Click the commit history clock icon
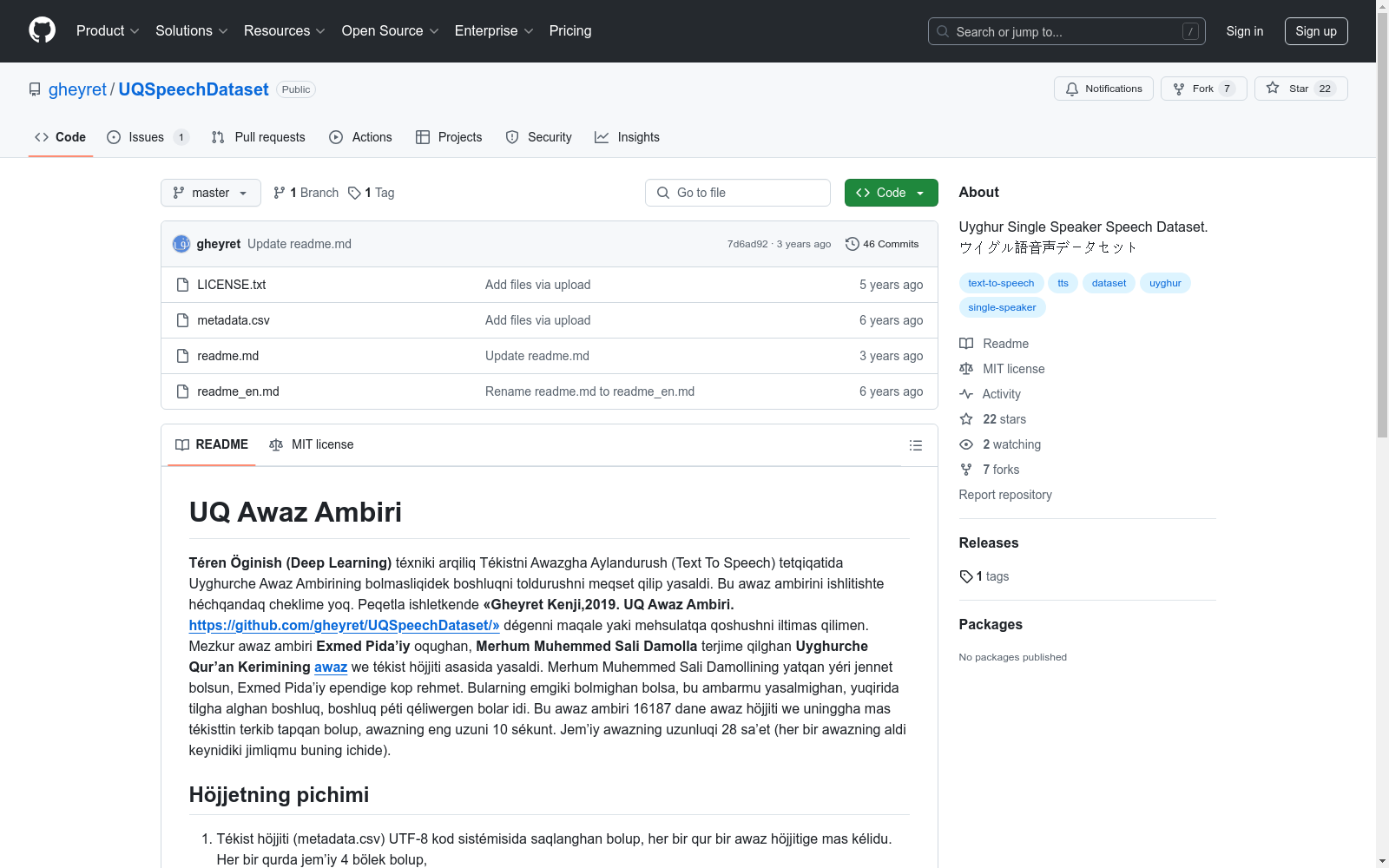Viewport: 1389px width, 868px height. click(x=852, y=244)
